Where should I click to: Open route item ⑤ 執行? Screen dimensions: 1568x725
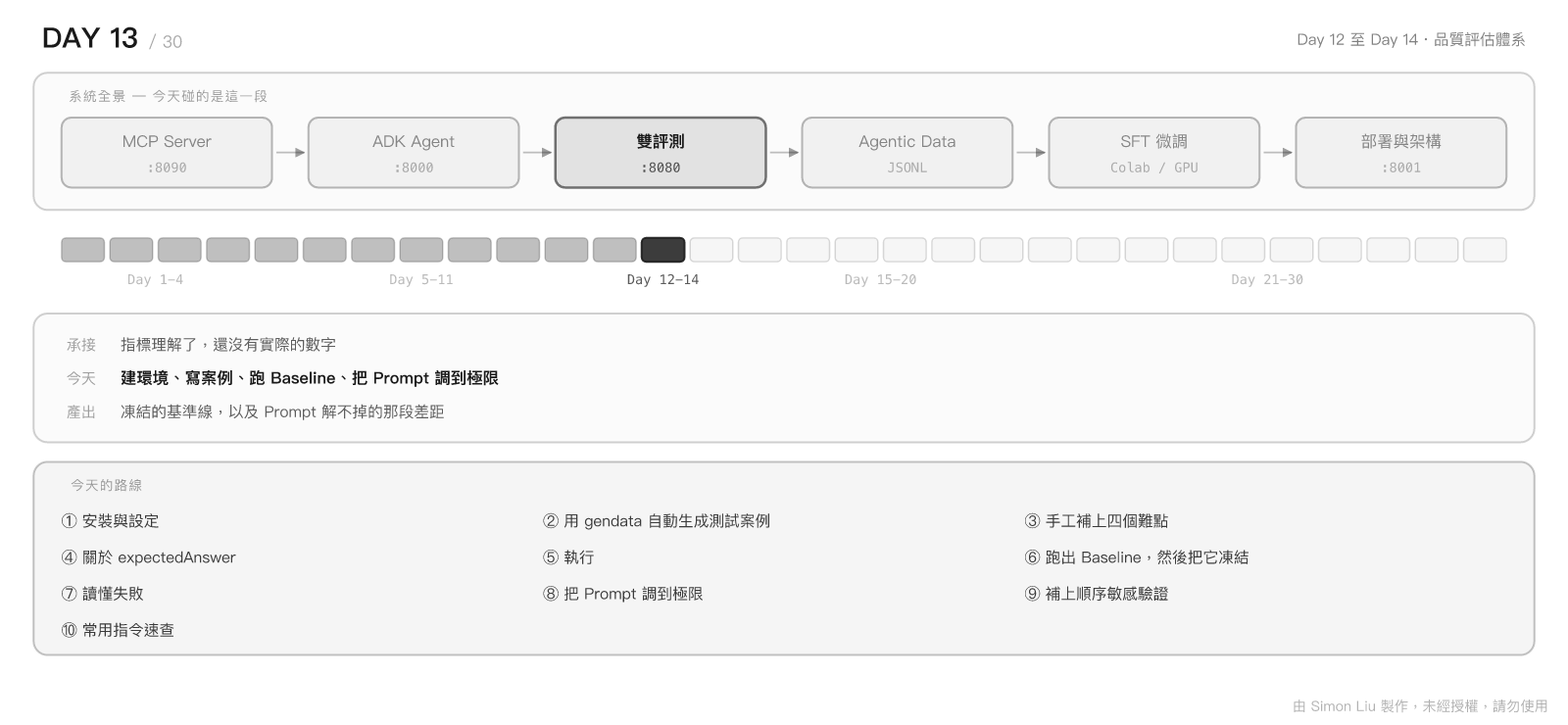pos(568,557)
